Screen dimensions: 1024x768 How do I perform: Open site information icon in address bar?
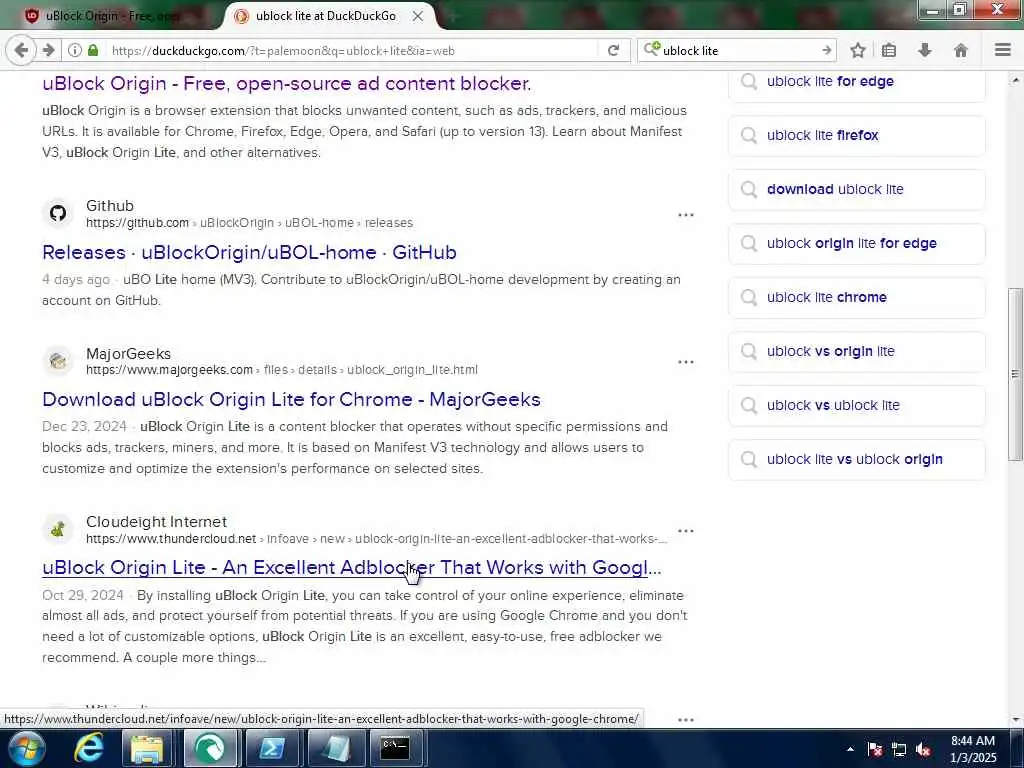(x=75, y=50)
